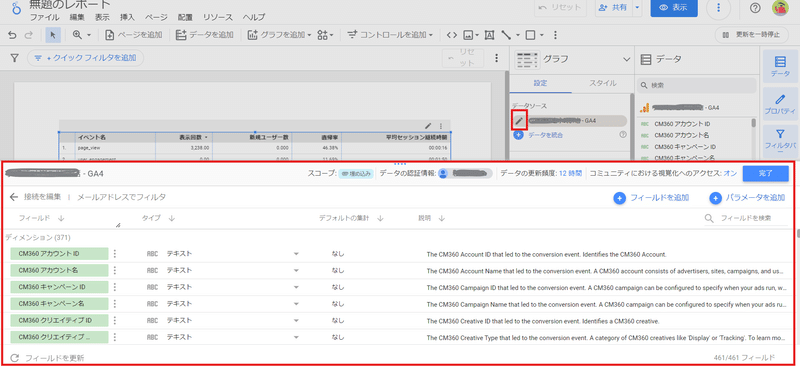800x368 pixels.
Task: Insert a URL embed element
Action: 452,35
